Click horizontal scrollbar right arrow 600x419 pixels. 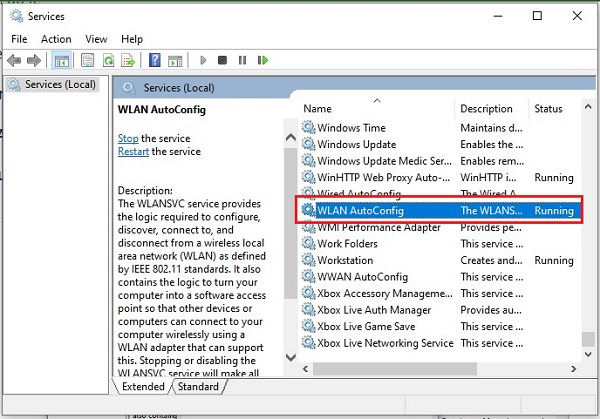pyautogui.click(x=573, y=369)
